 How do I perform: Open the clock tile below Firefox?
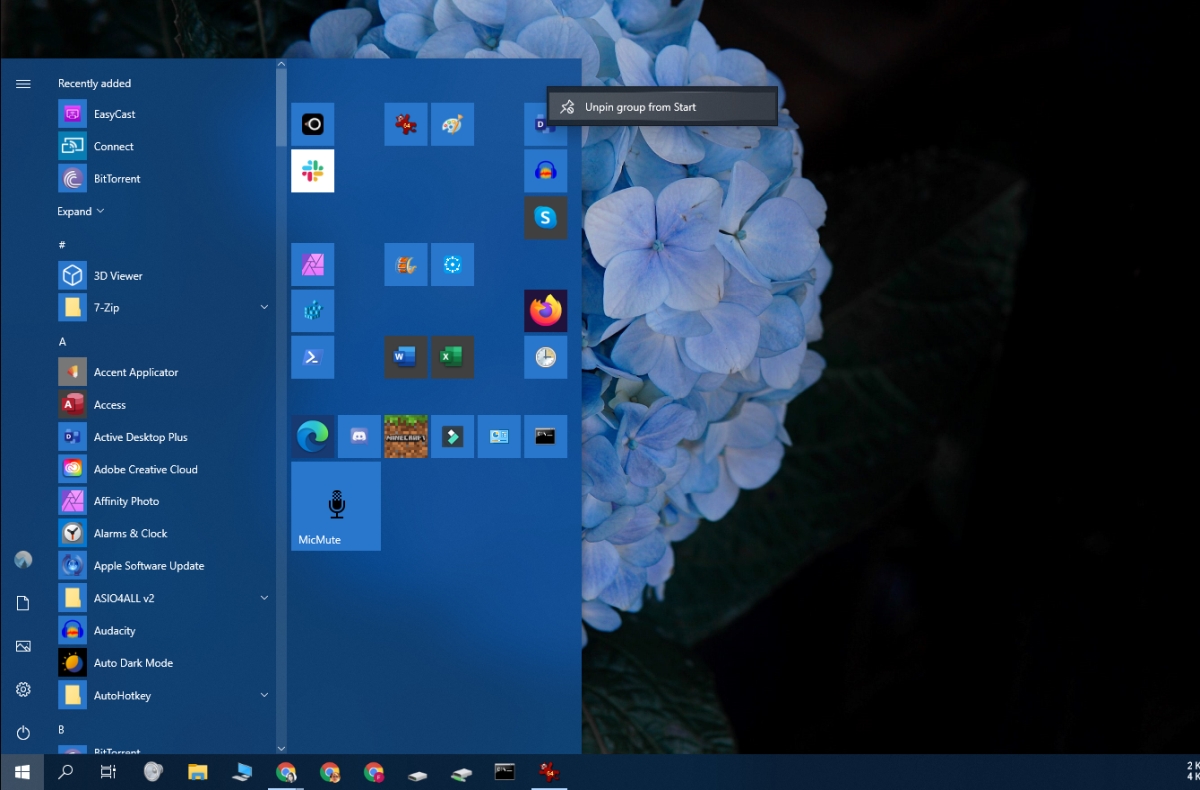coord(545,357)
